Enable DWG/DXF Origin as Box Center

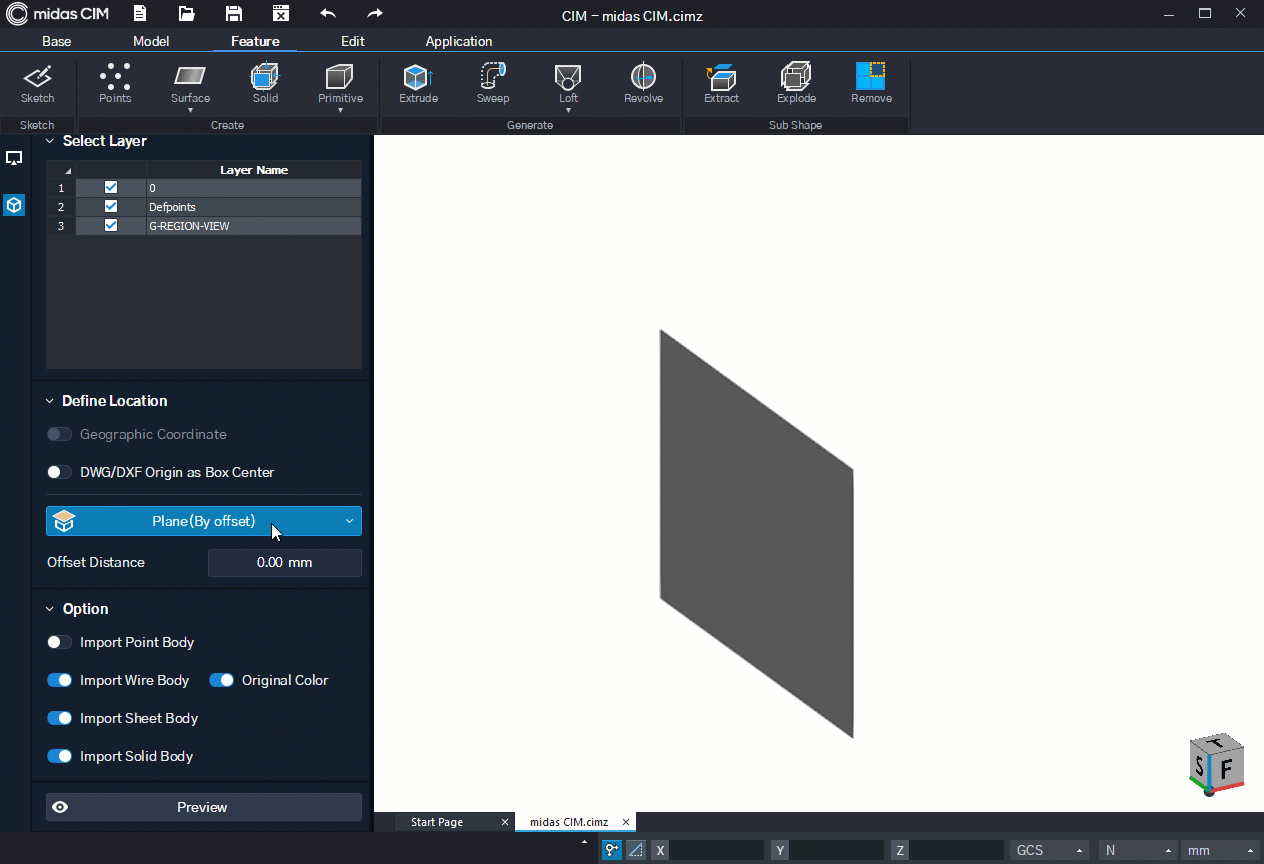click(60, 472)
